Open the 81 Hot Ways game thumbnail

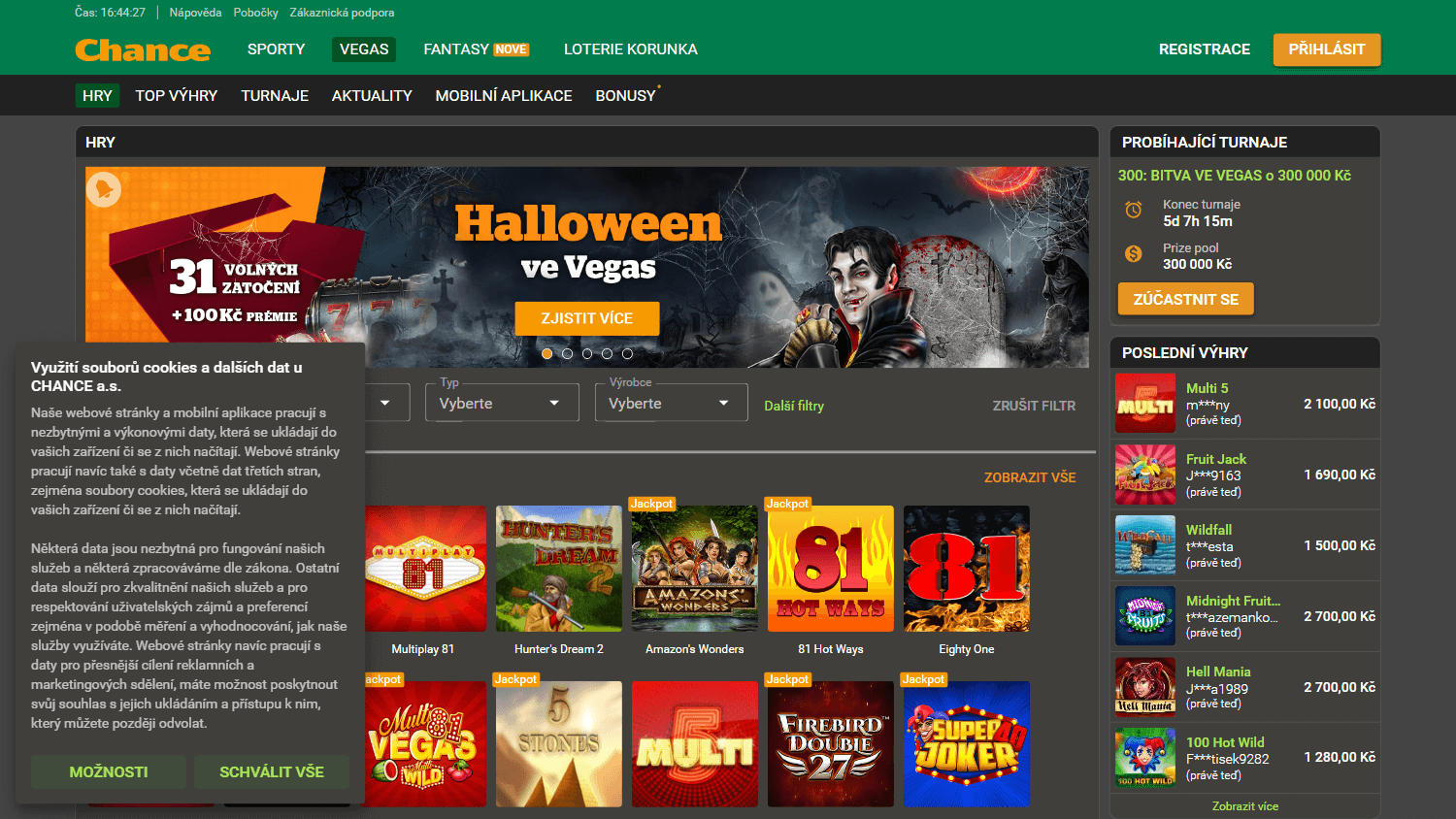click(x=830, y=569)
